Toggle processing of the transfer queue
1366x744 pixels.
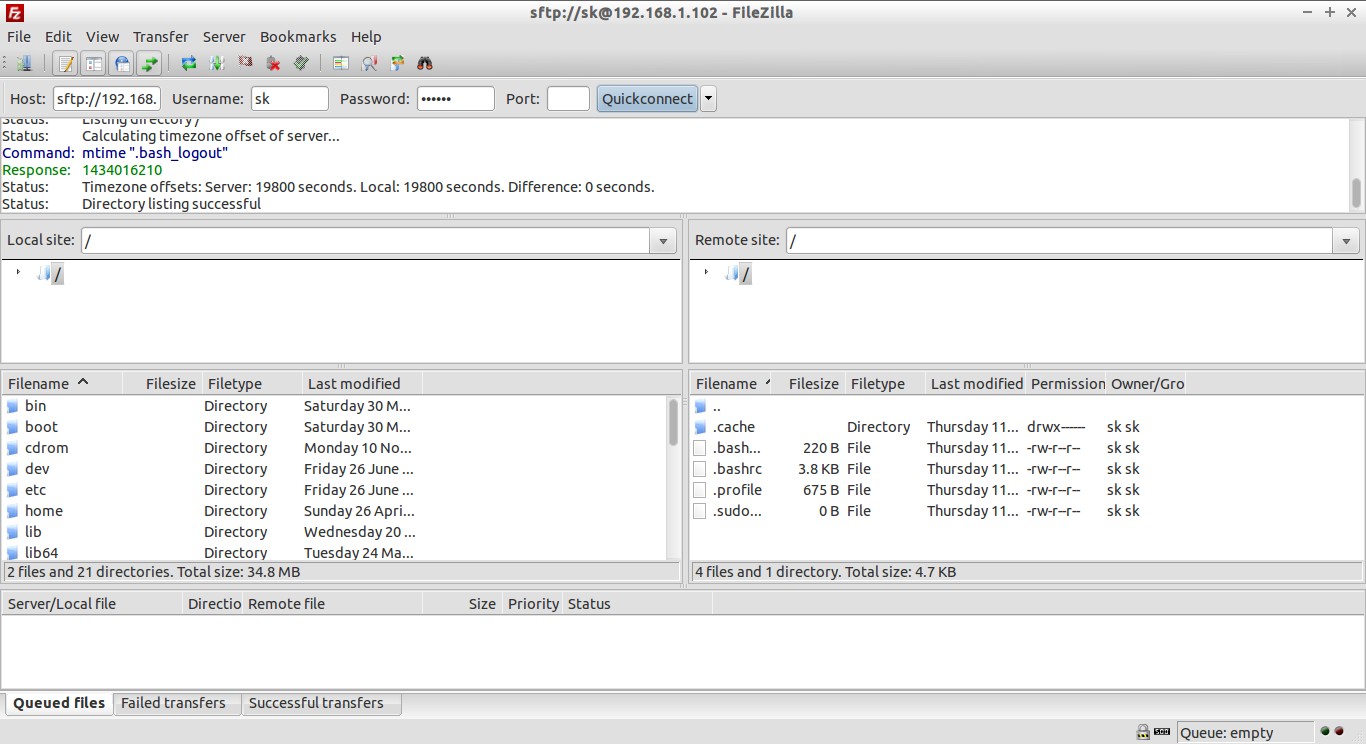coord(217,63)
